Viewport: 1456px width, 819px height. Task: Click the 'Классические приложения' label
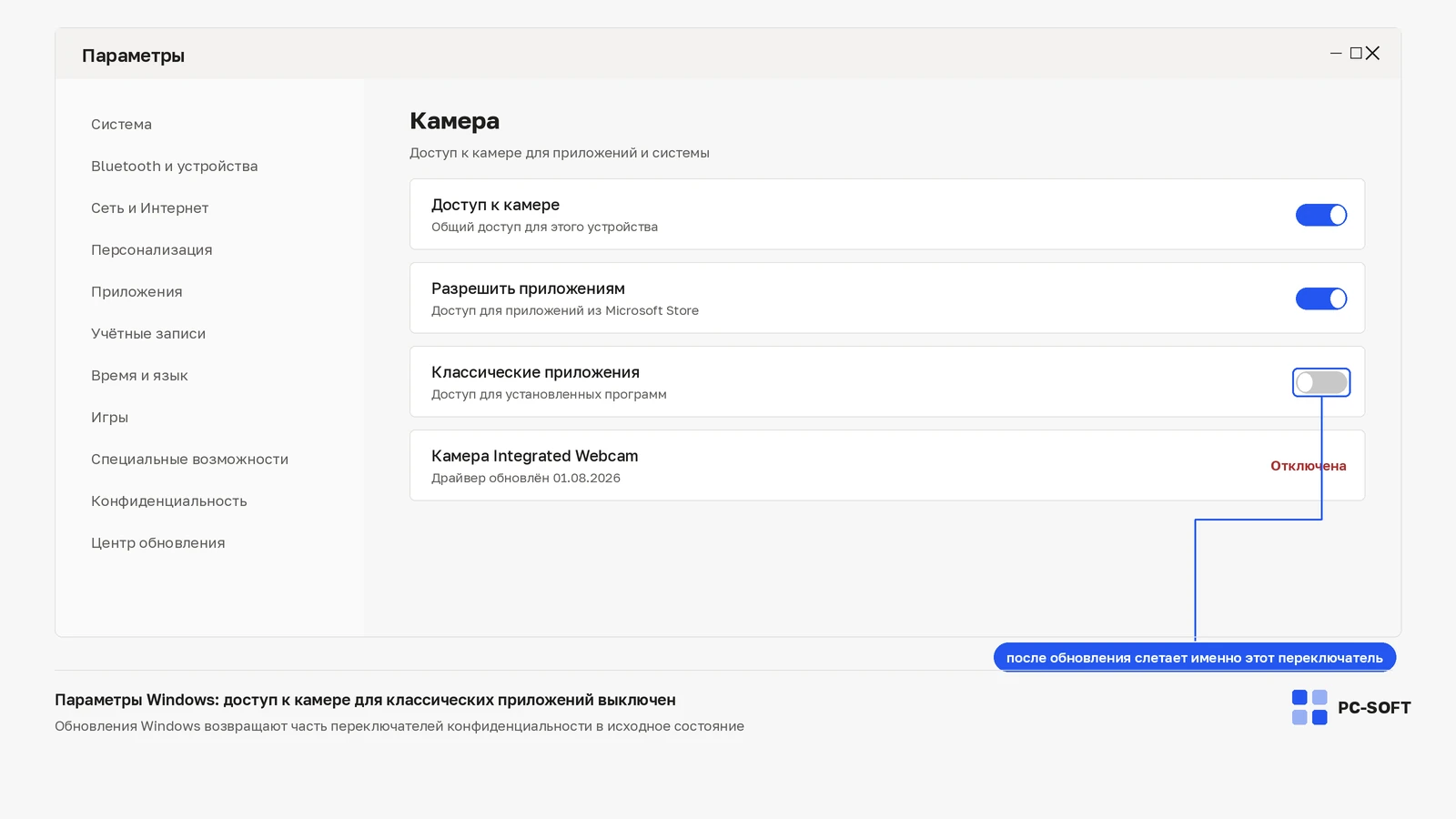535,372
